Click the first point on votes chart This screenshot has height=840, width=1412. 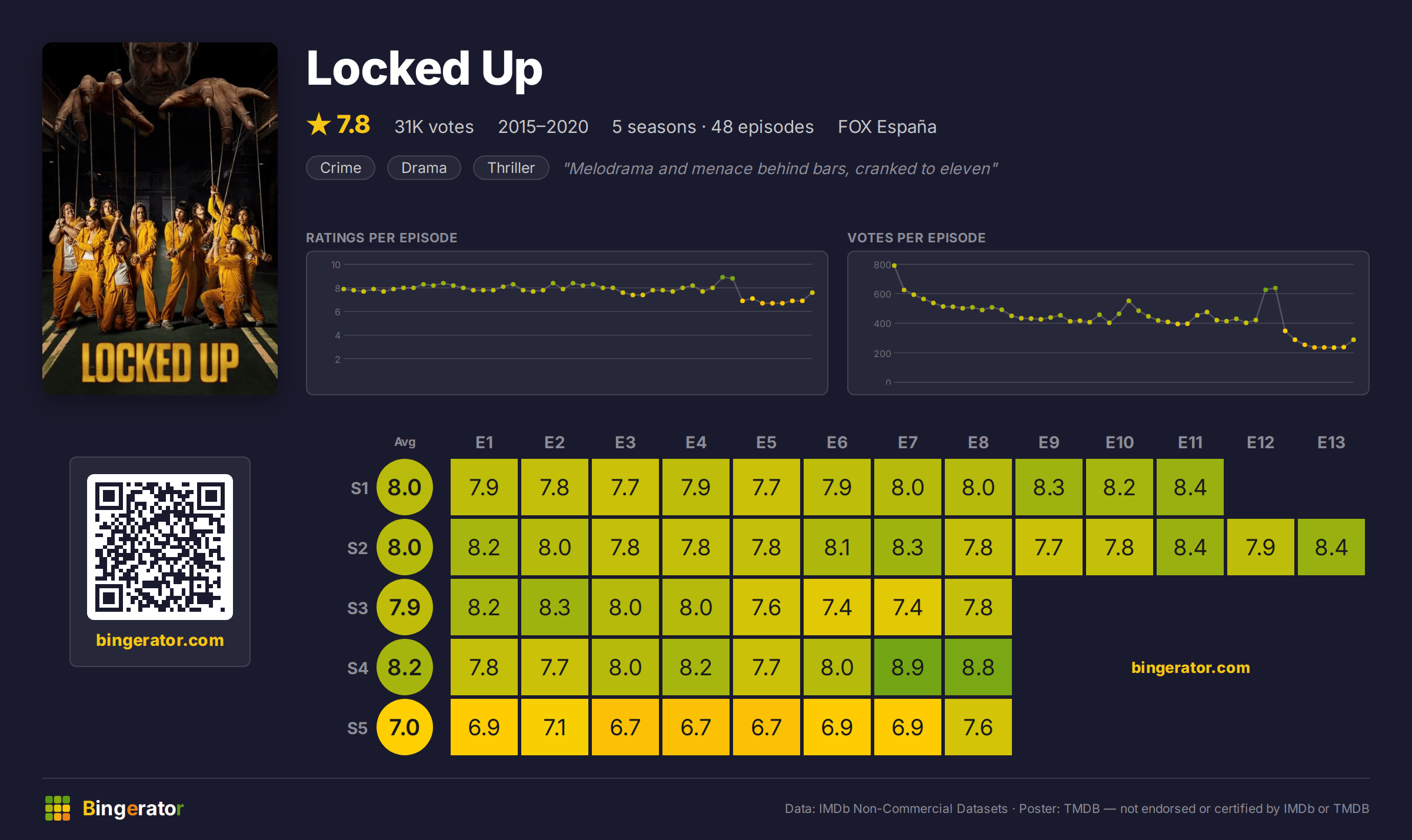tap(894, 266)
